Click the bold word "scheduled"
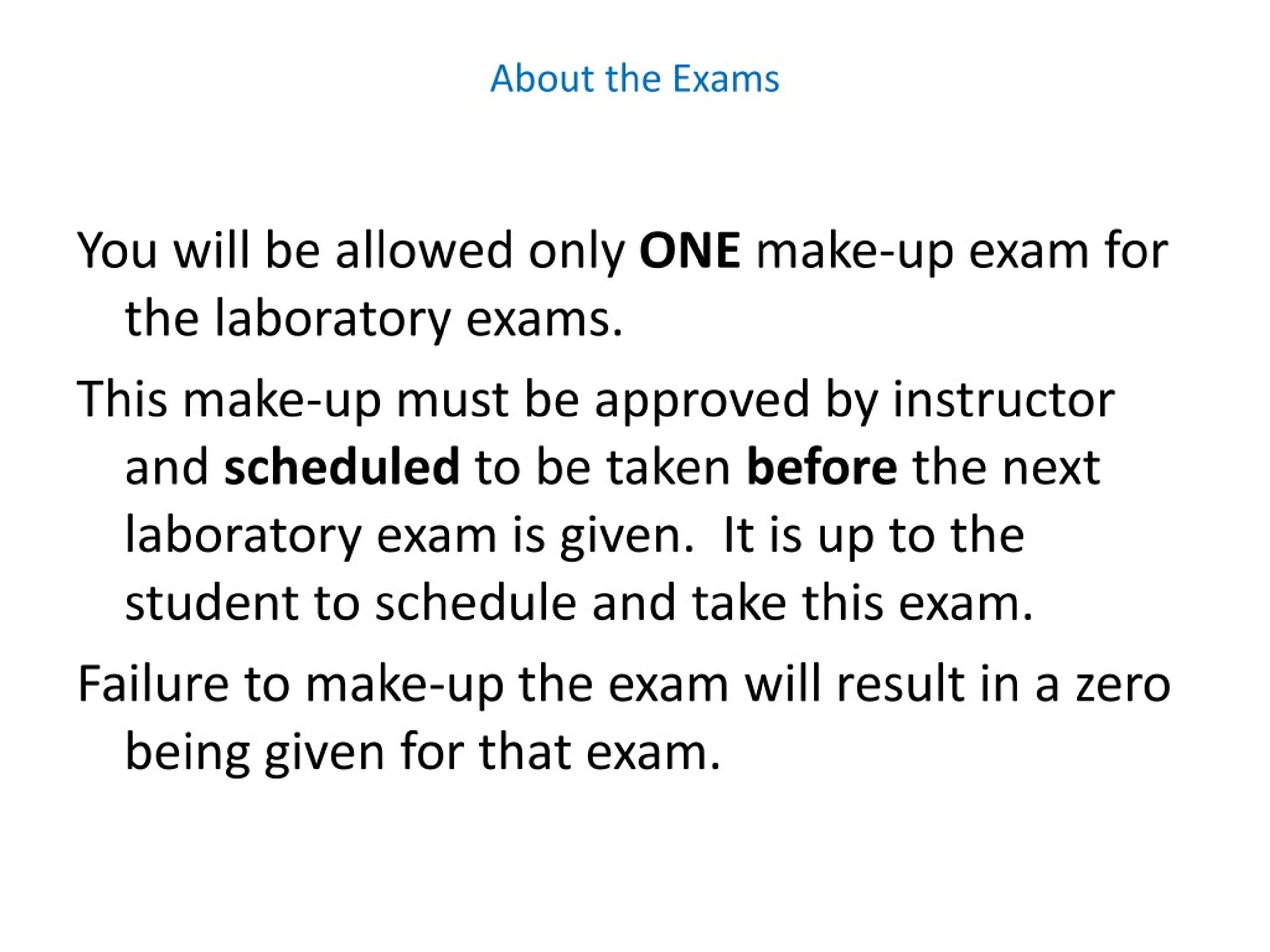Screen dimensions: 1270x952 (x=342, y=467)
